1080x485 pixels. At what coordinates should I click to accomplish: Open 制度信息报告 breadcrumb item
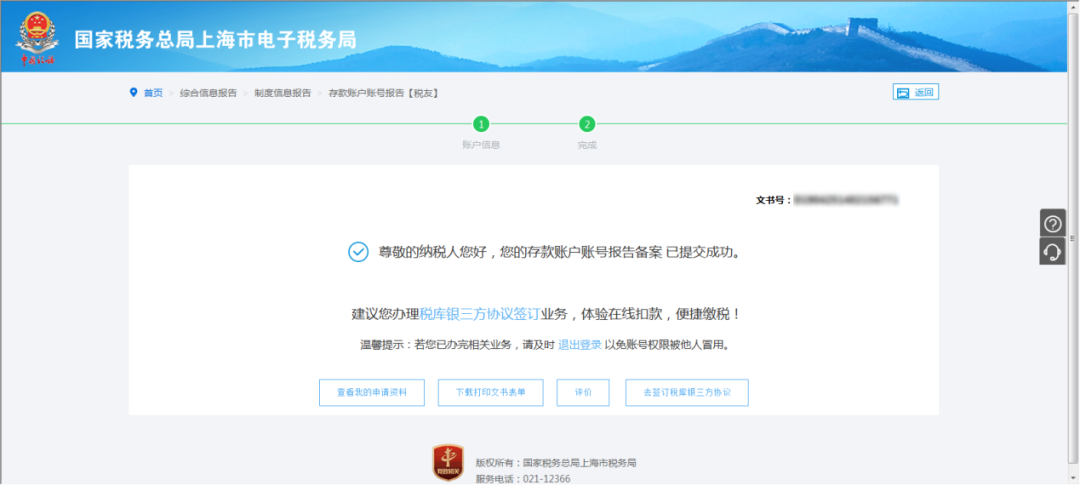coord(282,93)
